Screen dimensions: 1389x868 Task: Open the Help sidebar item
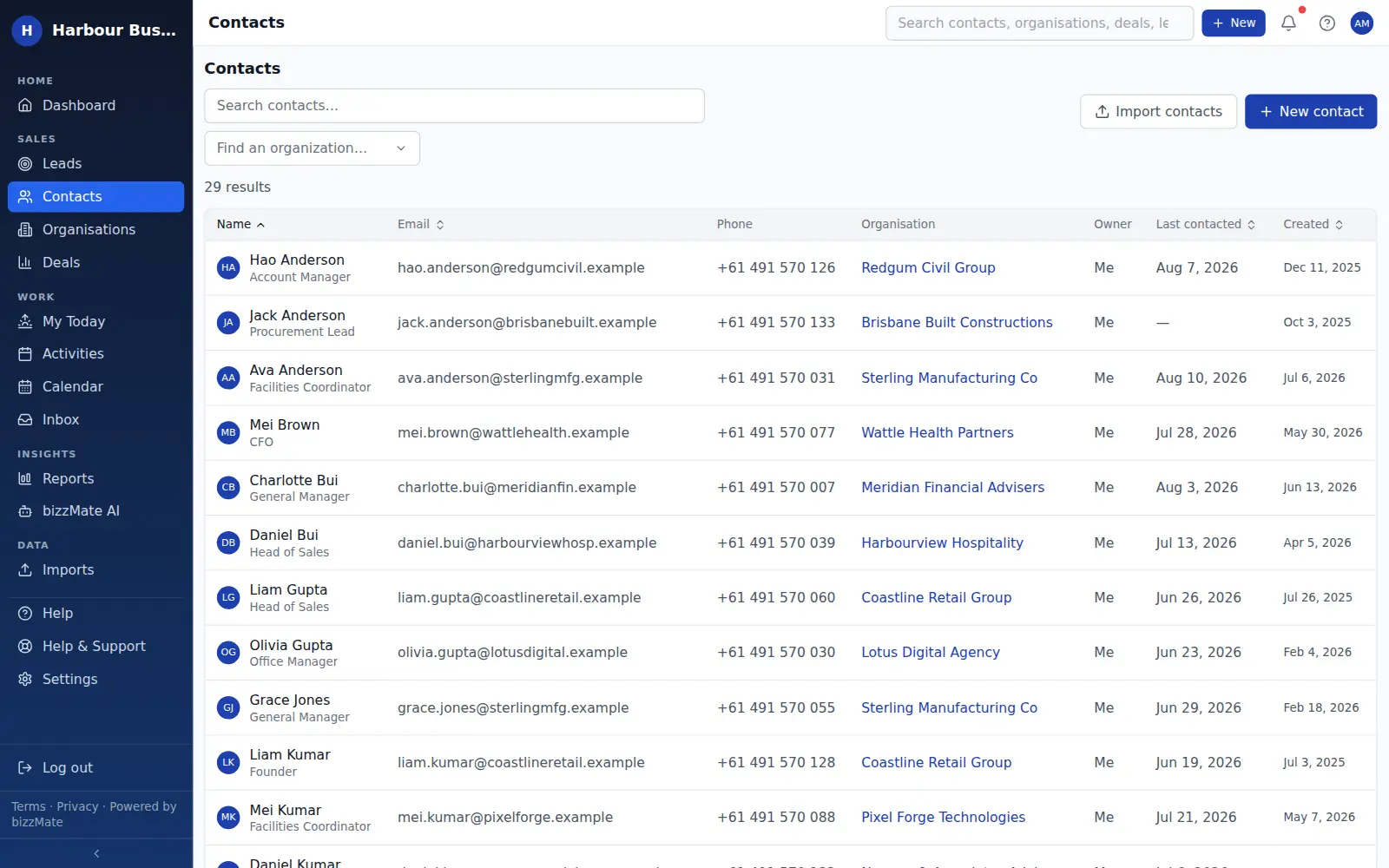[95, 613]
